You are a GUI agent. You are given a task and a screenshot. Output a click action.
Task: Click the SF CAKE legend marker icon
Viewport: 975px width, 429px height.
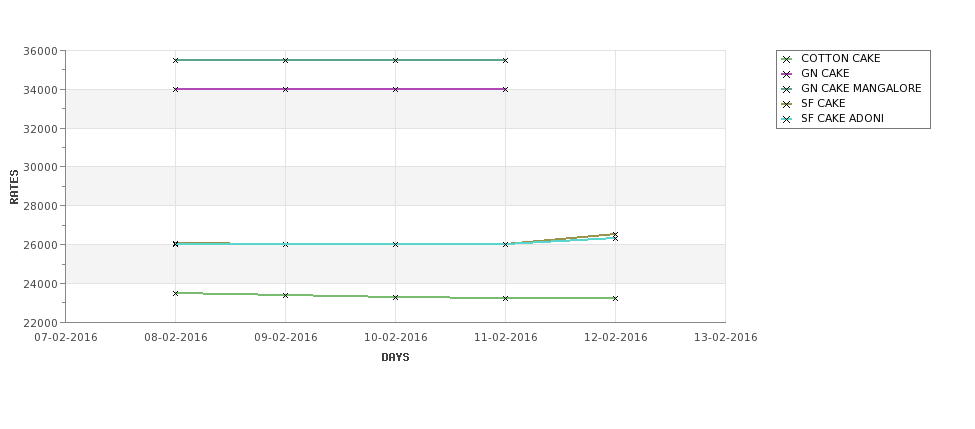tap(787, 104)
